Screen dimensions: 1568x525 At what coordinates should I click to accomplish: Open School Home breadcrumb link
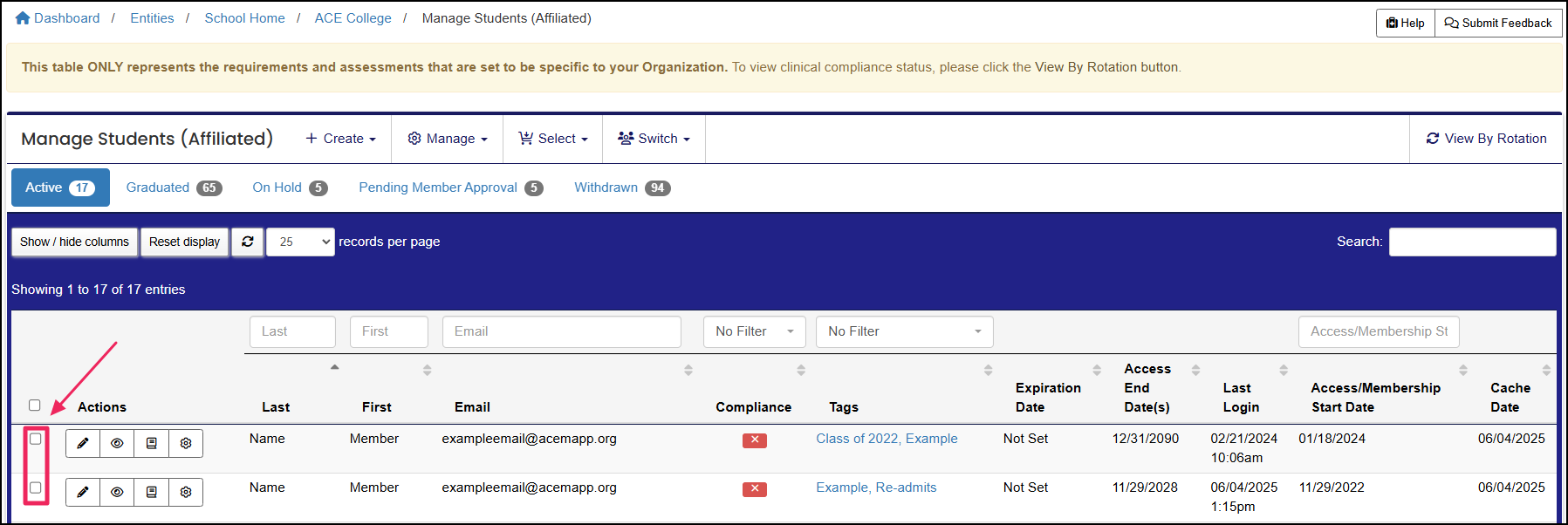point(244,18)
